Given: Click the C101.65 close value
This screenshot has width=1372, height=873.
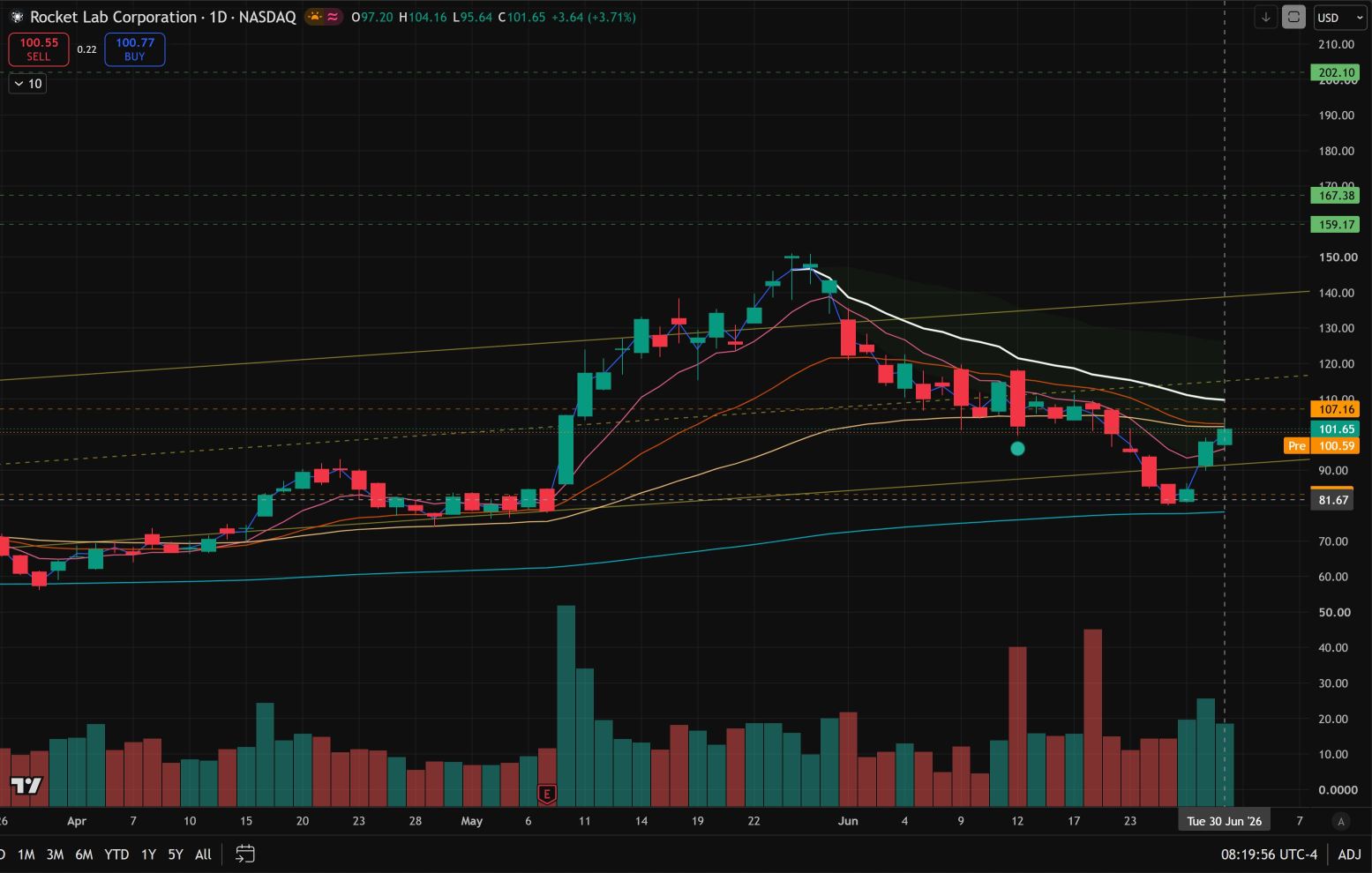Looking at the screenshot, I should point(521,17).
